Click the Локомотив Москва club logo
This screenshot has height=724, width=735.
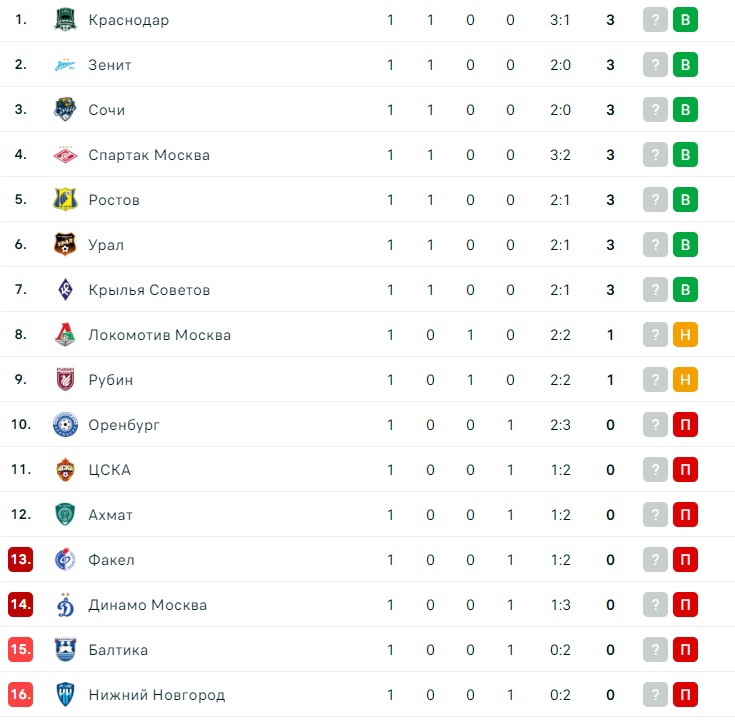click(65, 335)
